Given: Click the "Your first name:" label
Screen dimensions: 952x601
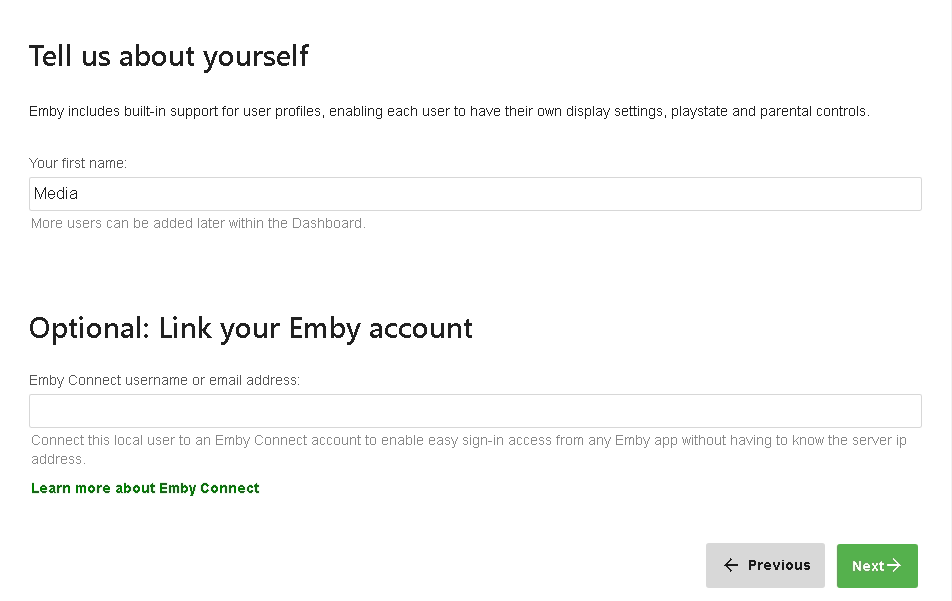Looking at the screenshot, I should tap(78, 163).
